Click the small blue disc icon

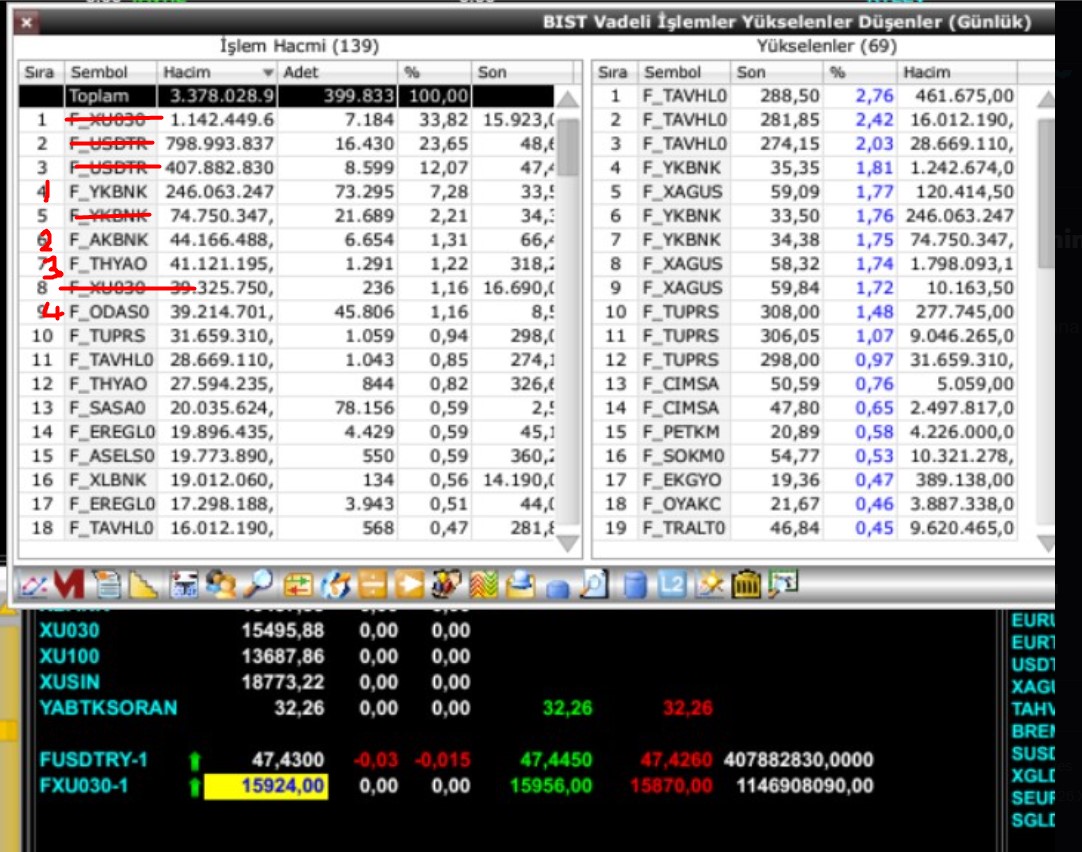coord(558,588)
